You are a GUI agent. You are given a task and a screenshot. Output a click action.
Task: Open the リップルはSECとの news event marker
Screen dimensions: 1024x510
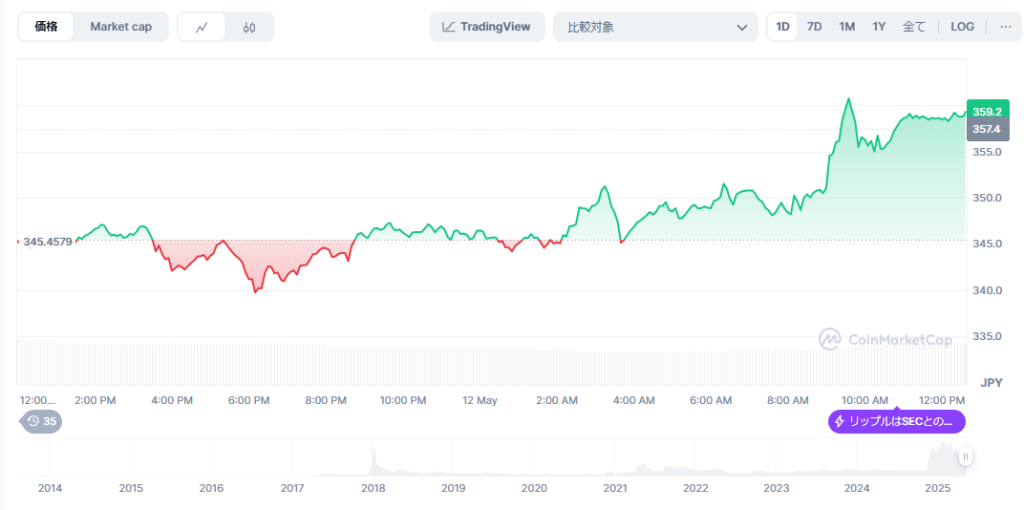[x=897, y=422]
